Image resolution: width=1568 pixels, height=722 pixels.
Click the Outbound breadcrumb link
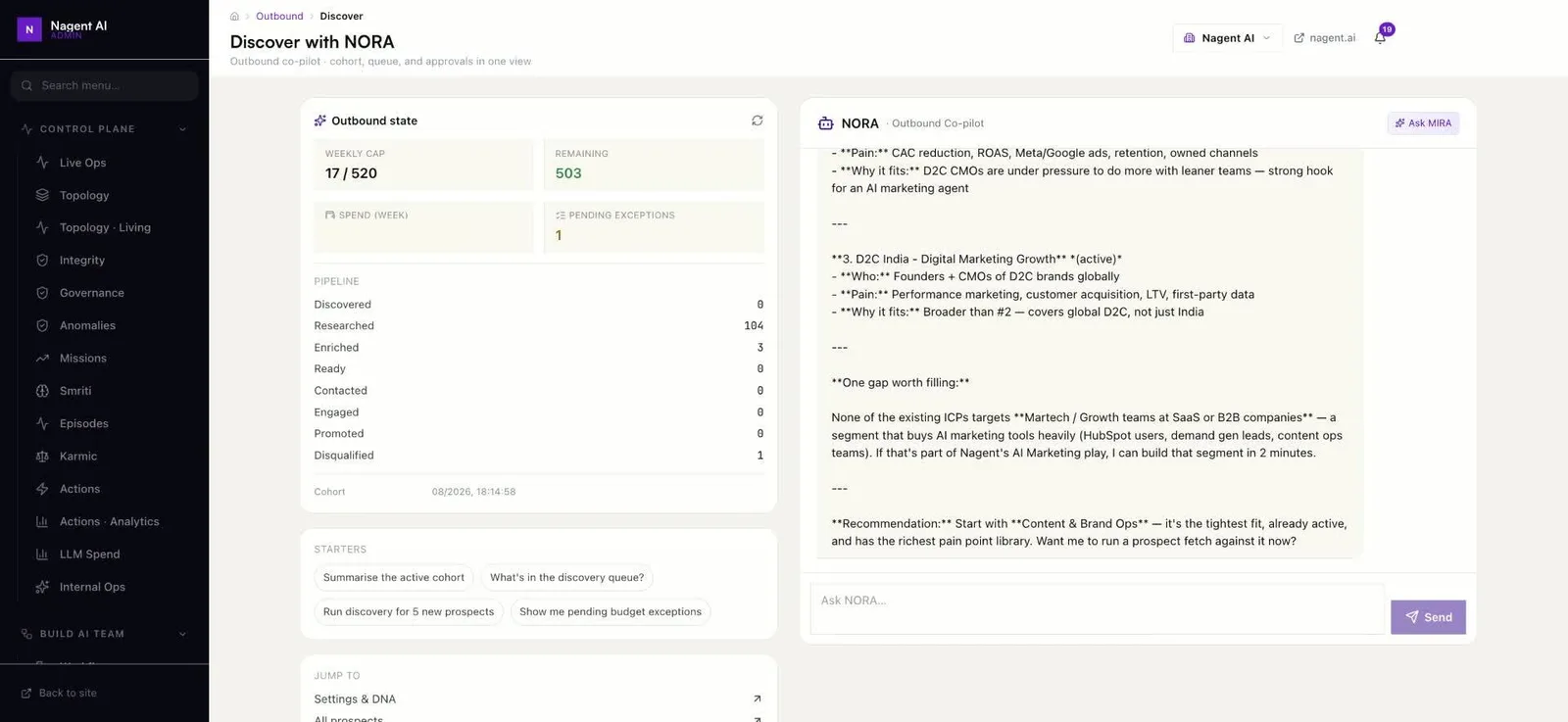[279, 17]
